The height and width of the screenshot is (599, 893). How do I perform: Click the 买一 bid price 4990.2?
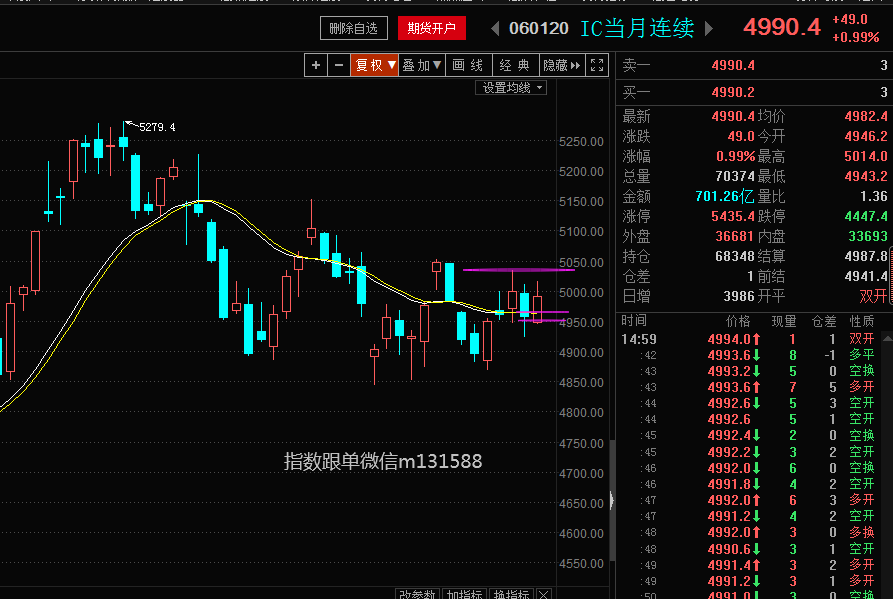pos(733,92)
